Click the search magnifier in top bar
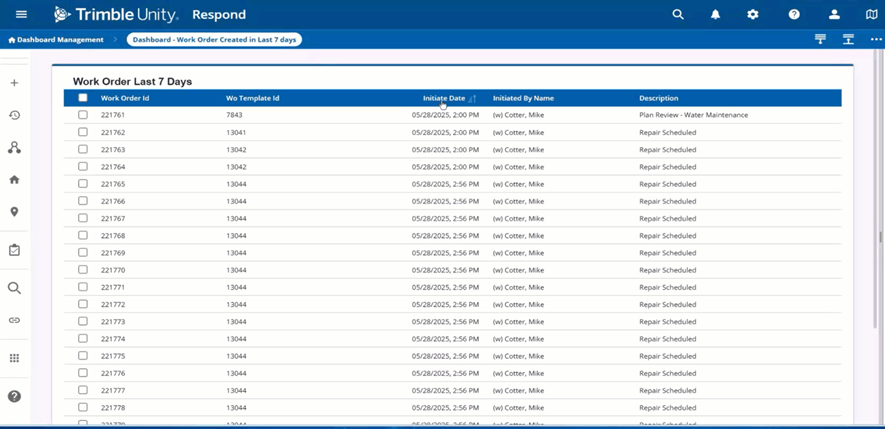The image size is (885, 429). 678,15
